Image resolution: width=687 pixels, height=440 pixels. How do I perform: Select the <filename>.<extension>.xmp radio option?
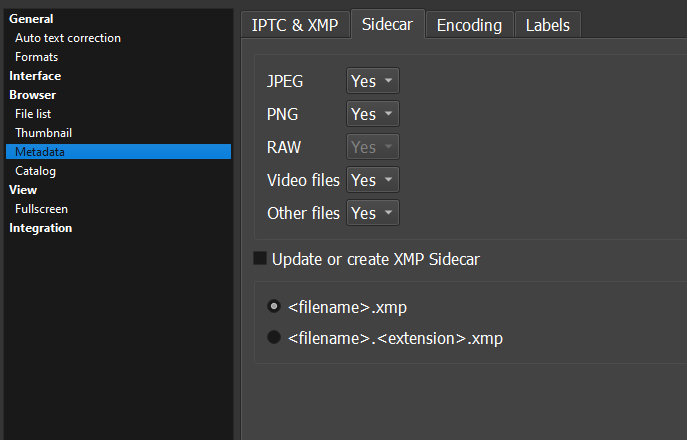tap(274, 338)
